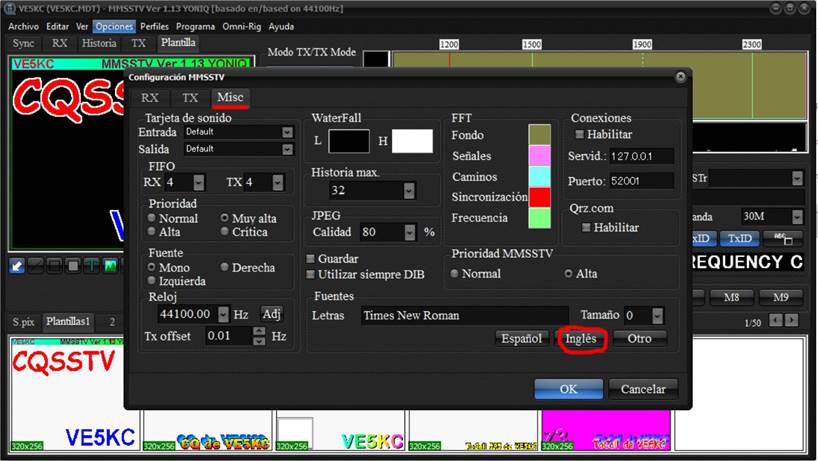The image size is (818, 461).
Task: Open the 30M band dropdown in main window
Action: pos(797,216)
